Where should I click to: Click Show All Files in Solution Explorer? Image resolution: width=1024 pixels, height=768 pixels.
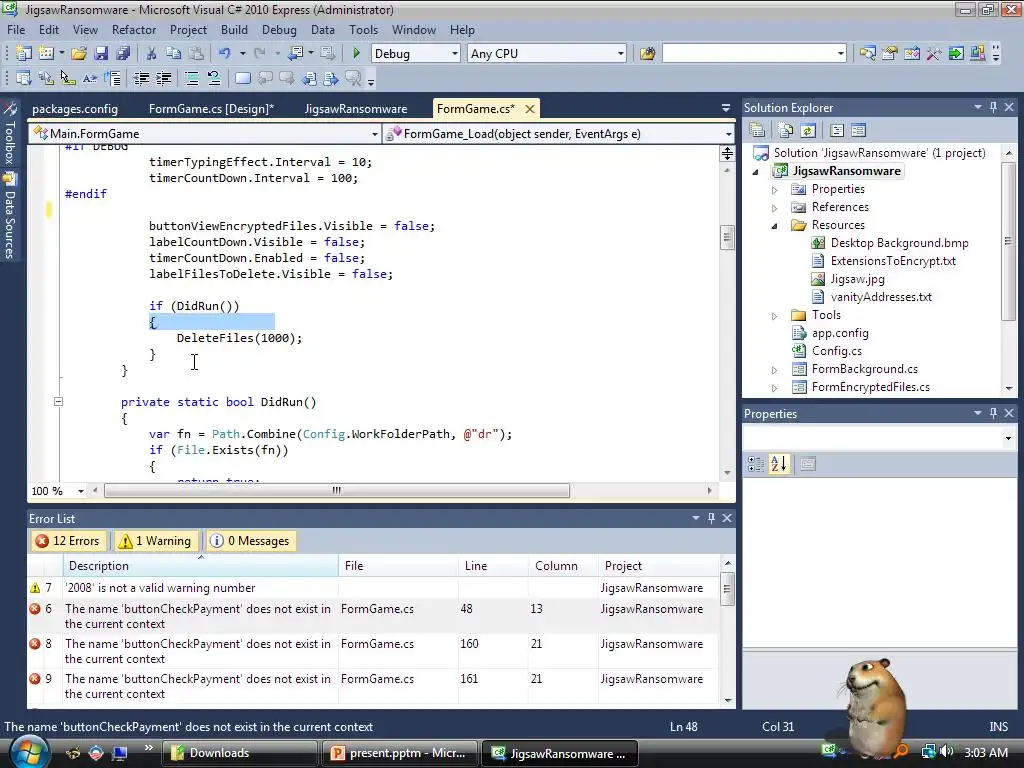point(786,131)
